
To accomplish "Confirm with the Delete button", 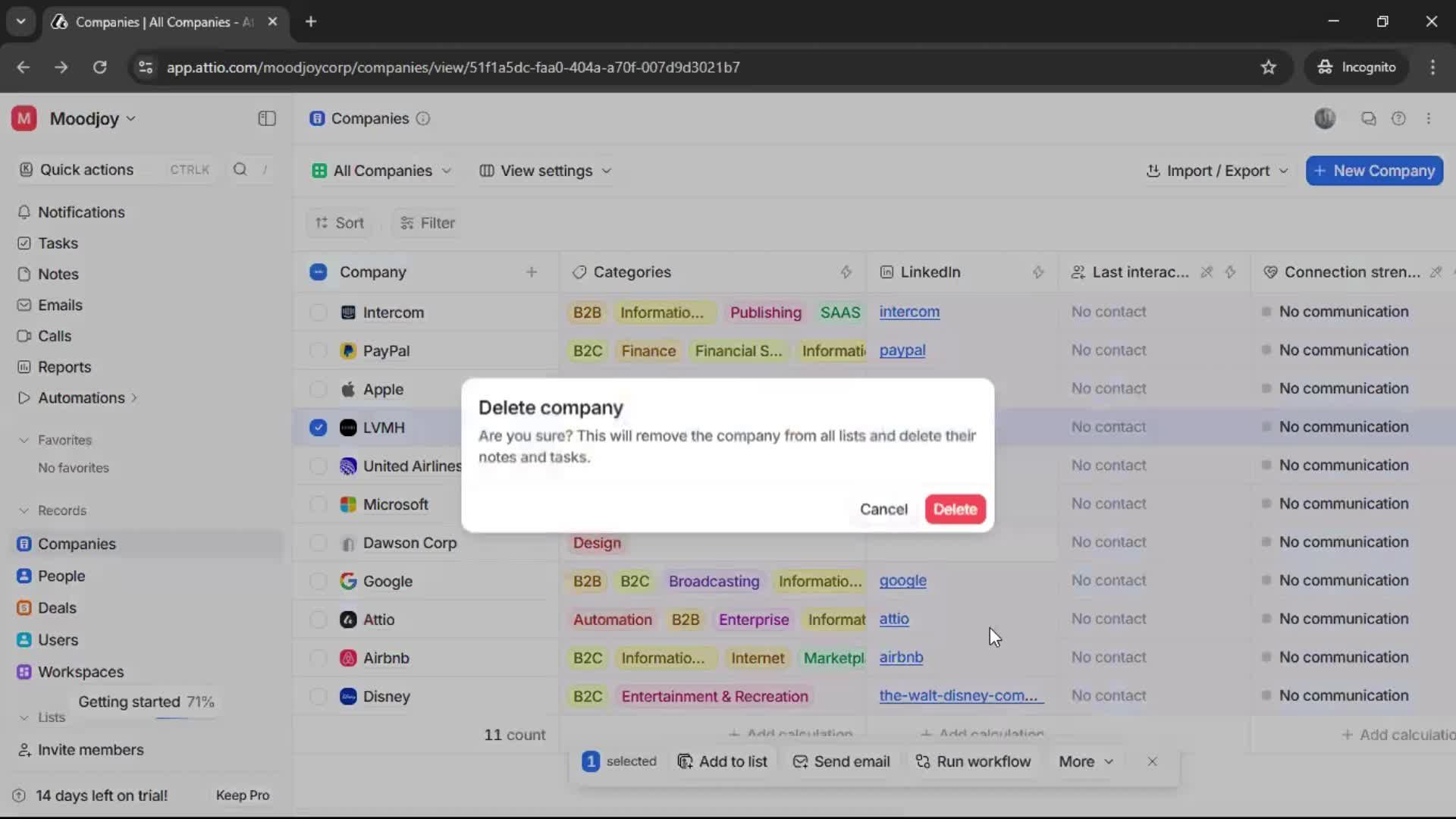I will (955, 509).
